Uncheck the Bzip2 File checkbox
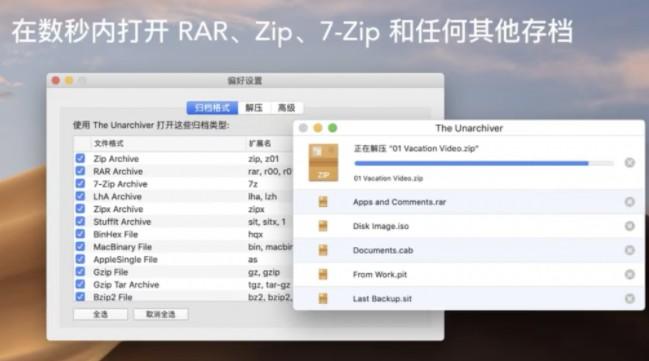This screenshot has height=361, width=649. (x=80, y=297)
